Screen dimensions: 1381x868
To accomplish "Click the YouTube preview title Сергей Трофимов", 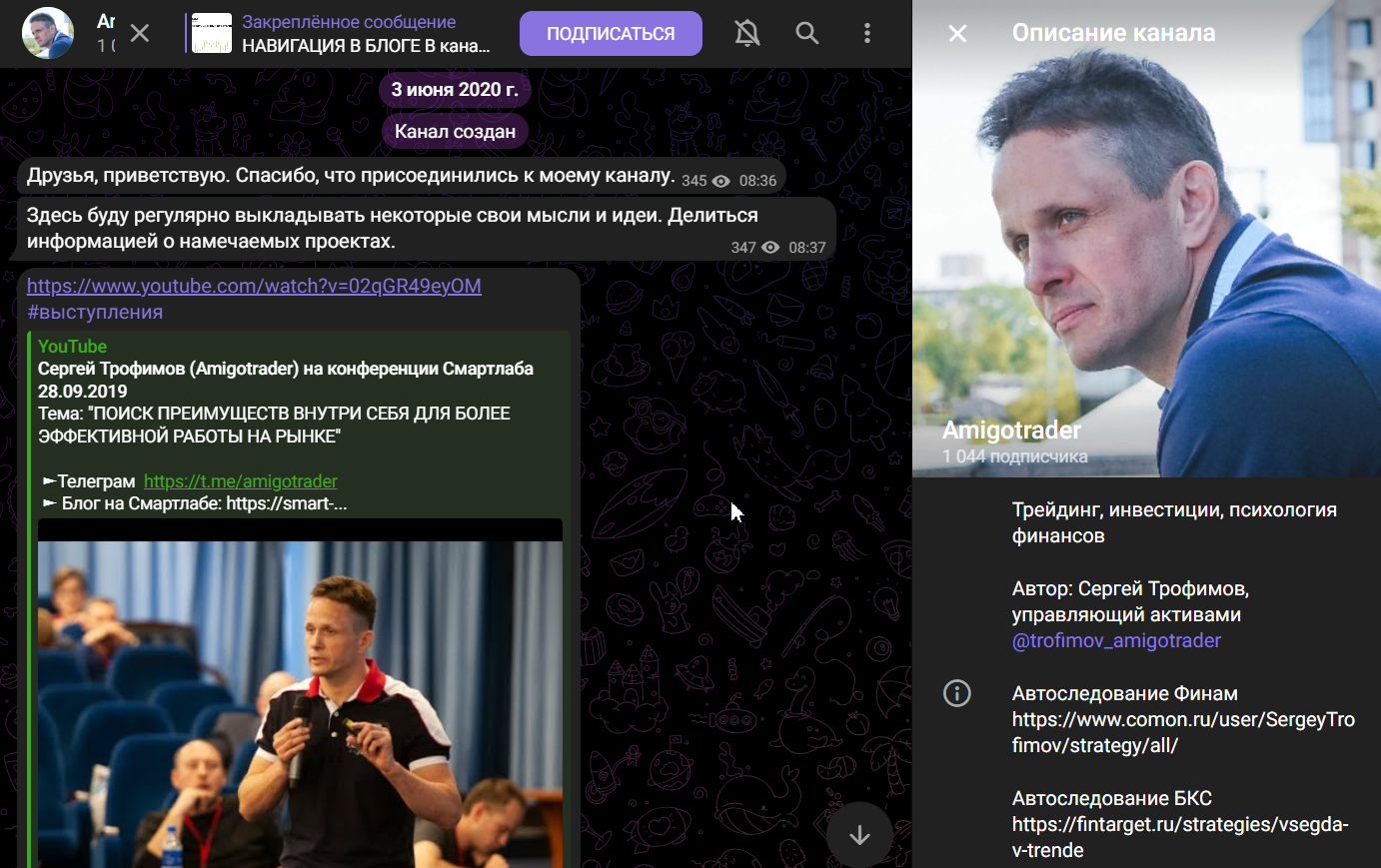I will 286,380.
